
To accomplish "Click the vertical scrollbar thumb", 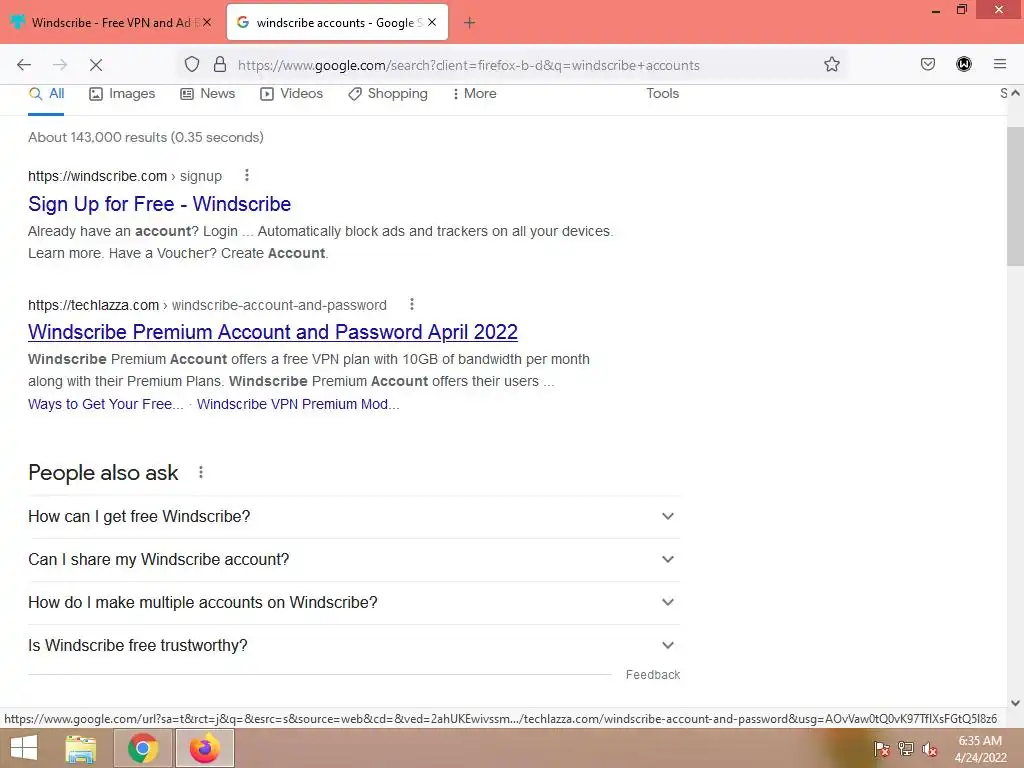I will click(1015, 196).
